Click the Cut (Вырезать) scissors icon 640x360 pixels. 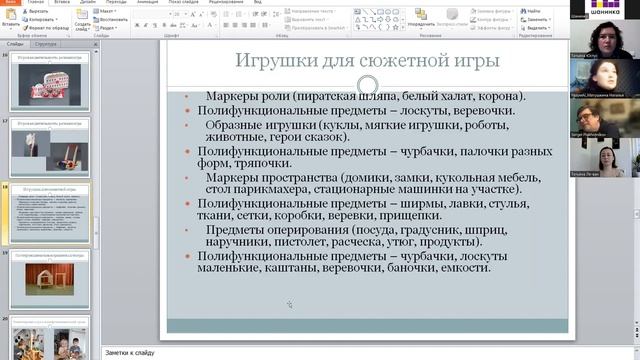(26, 11)
